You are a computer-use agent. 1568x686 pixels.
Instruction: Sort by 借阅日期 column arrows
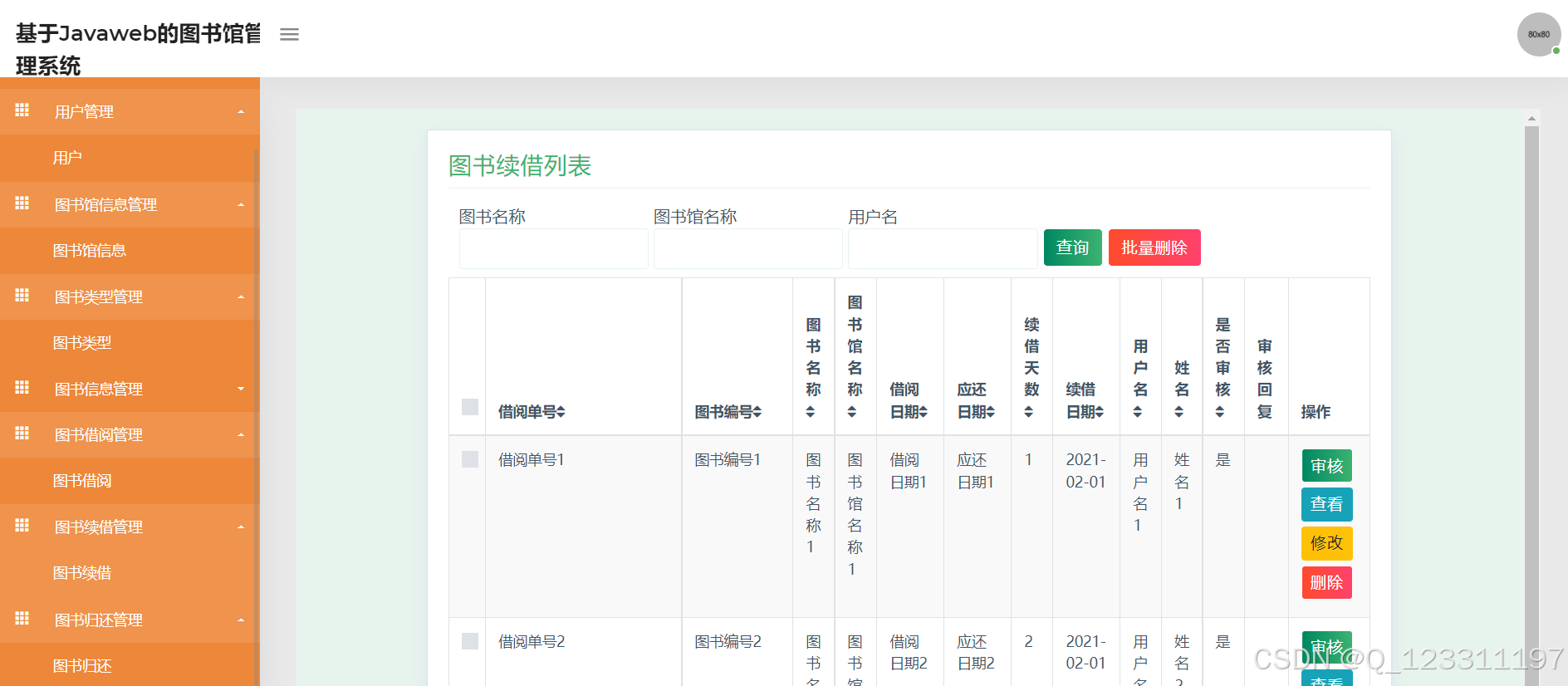tap(923, 412)
